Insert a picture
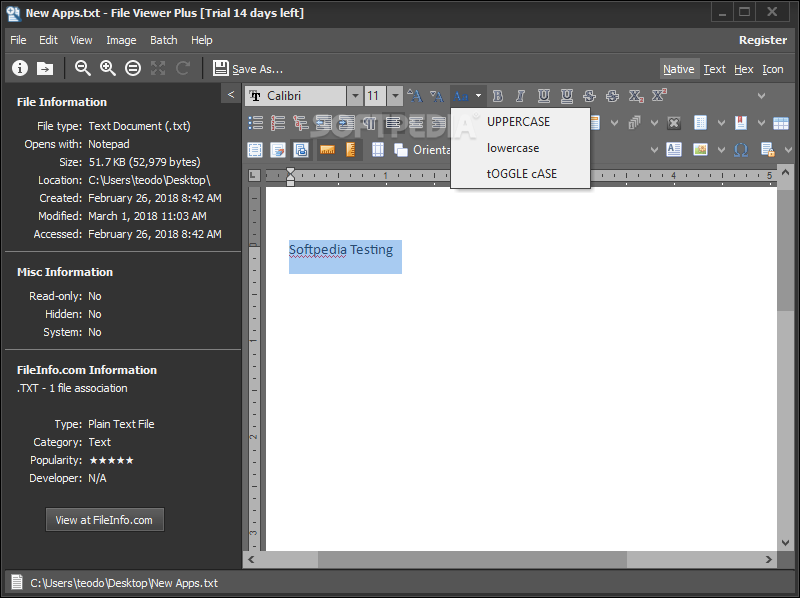This screenshot has width=800, height=598. click(700, 150)
